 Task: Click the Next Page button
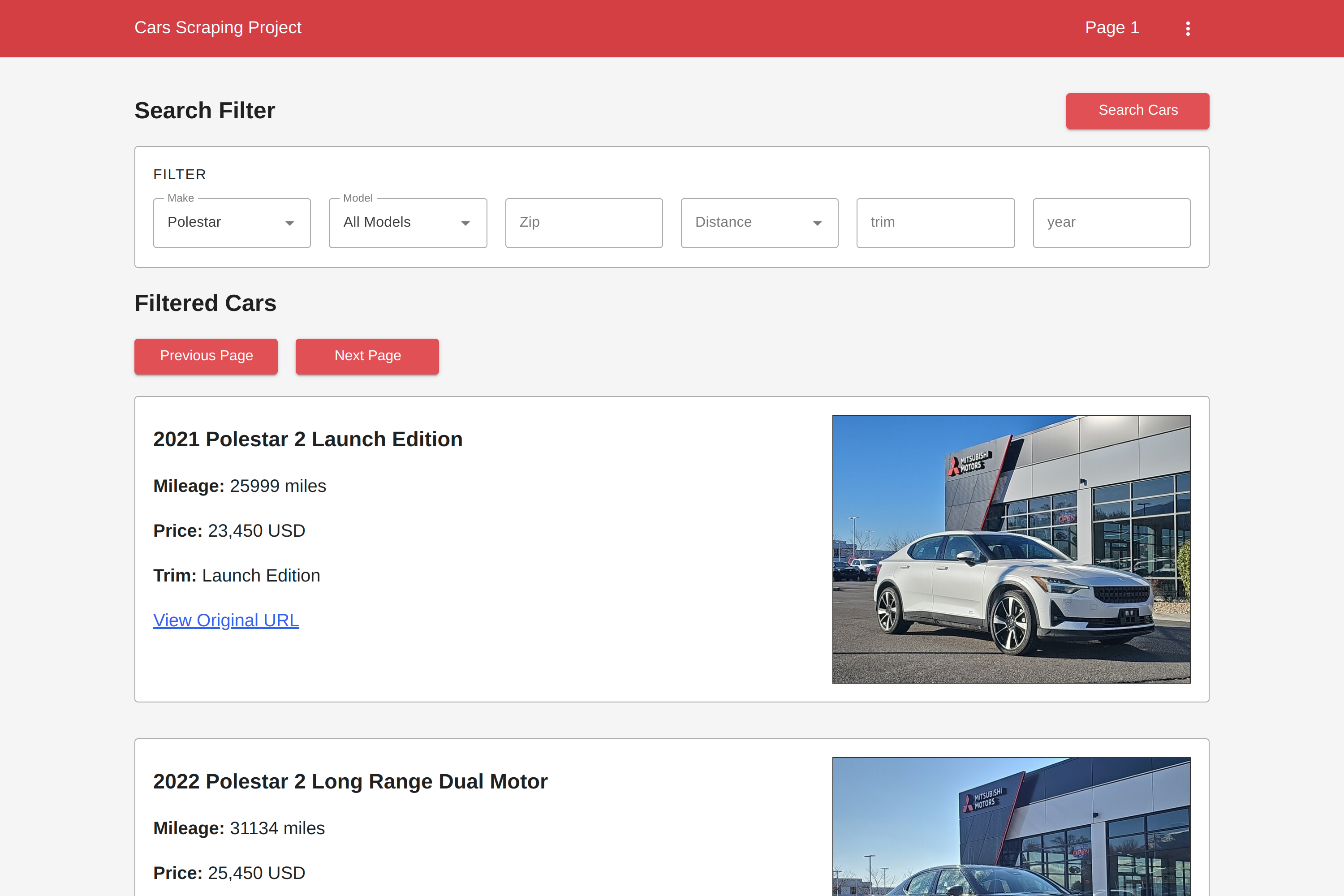tap(367, 356)
